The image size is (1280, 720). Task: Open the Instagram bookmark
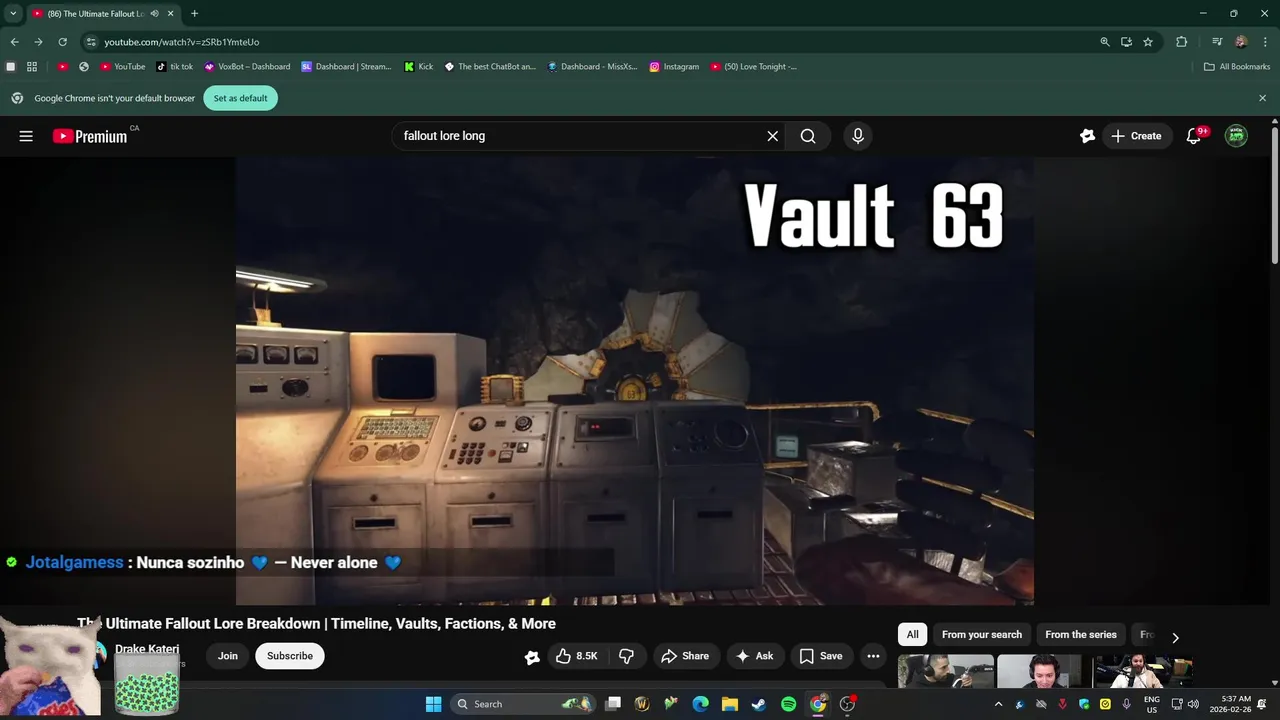674,67
